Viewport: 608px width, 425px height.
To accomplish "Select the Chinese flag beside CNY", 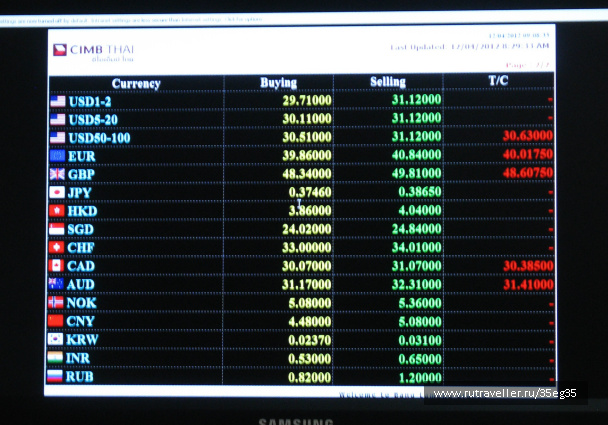I will (57, 321).
